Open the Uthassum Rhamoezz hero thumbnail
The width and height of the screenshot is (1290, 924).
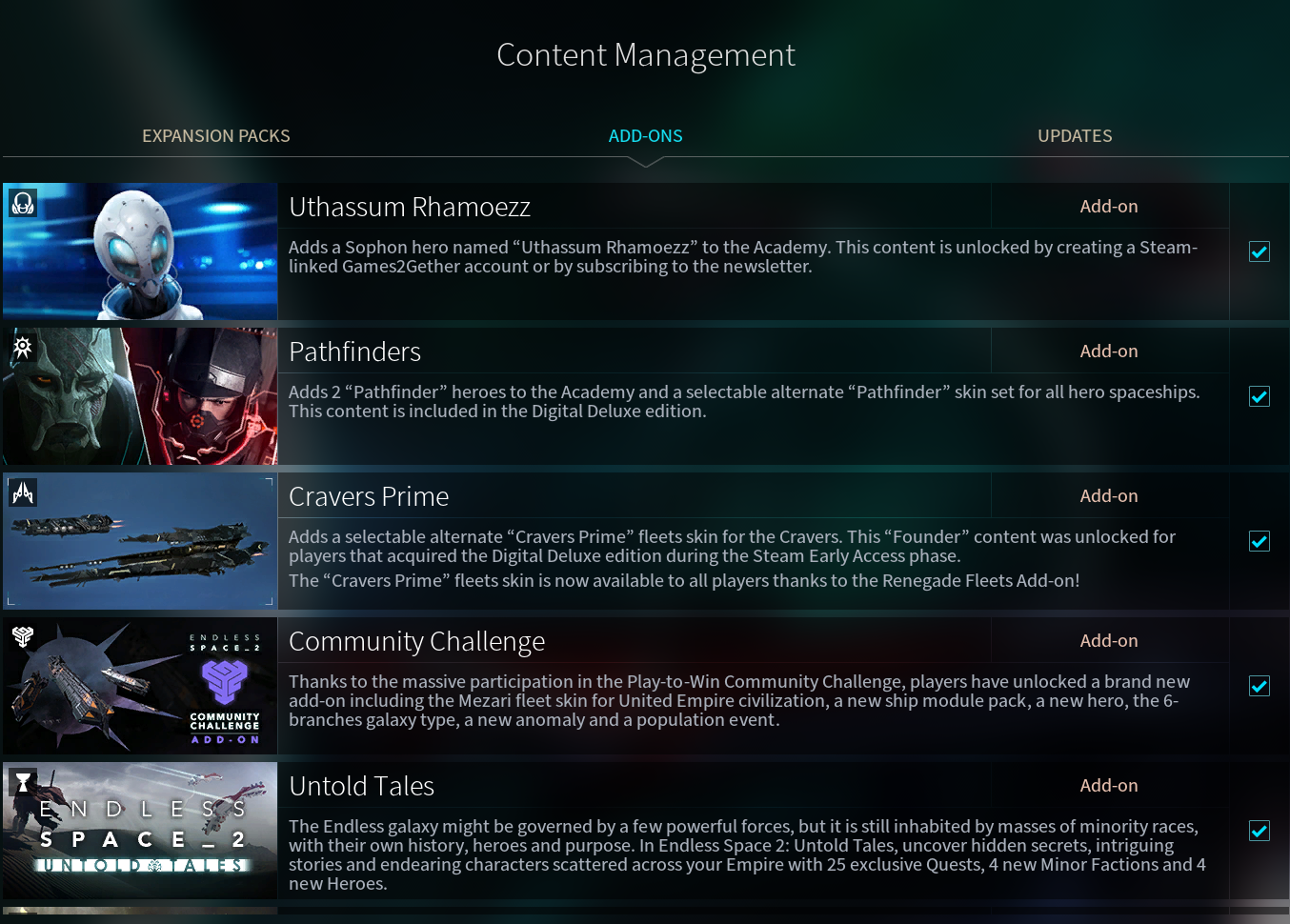click(140, 251)
